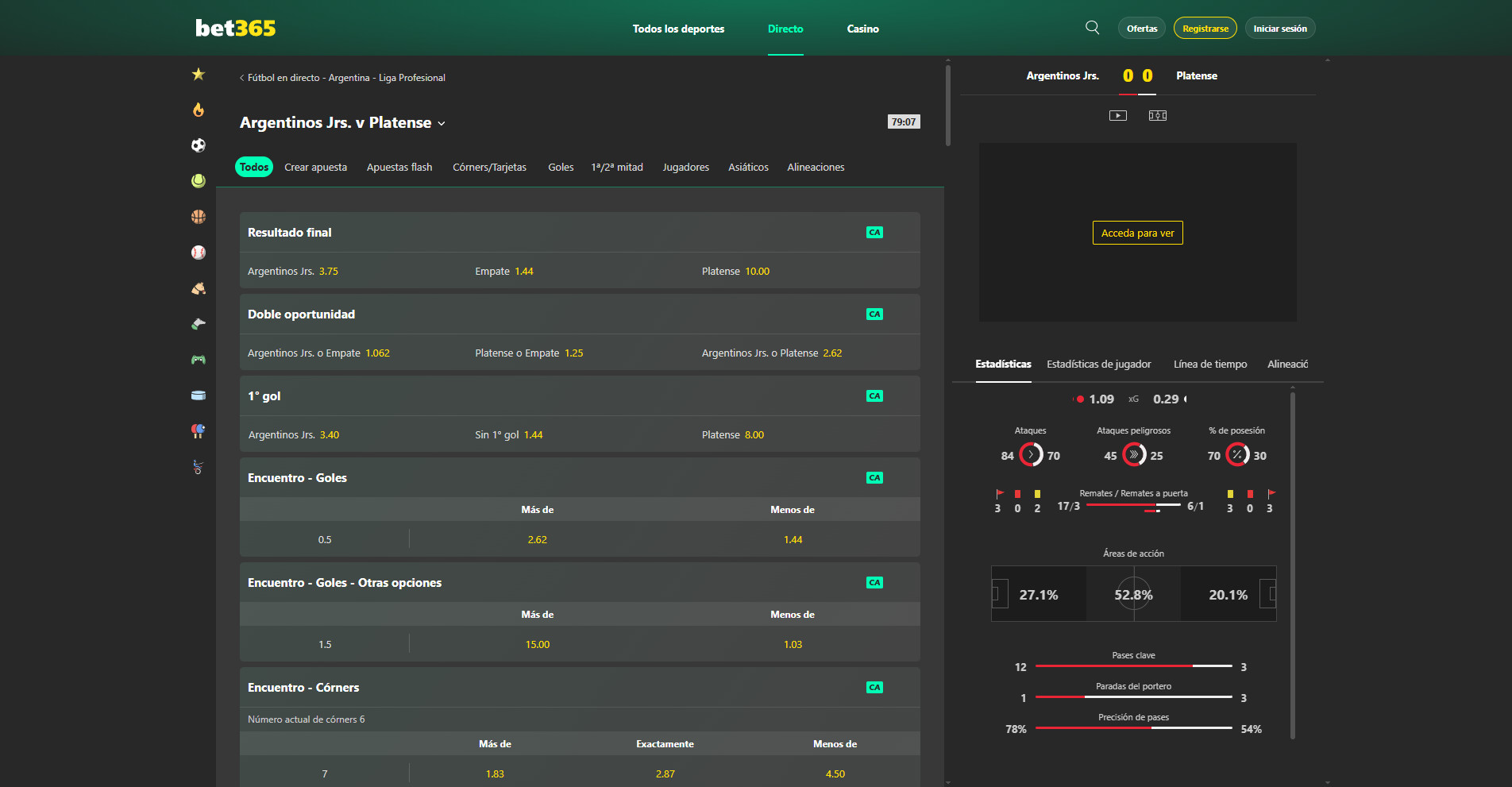Select the table tennis paddles icon
This screenshot has width=1512, height=787.
199,431
